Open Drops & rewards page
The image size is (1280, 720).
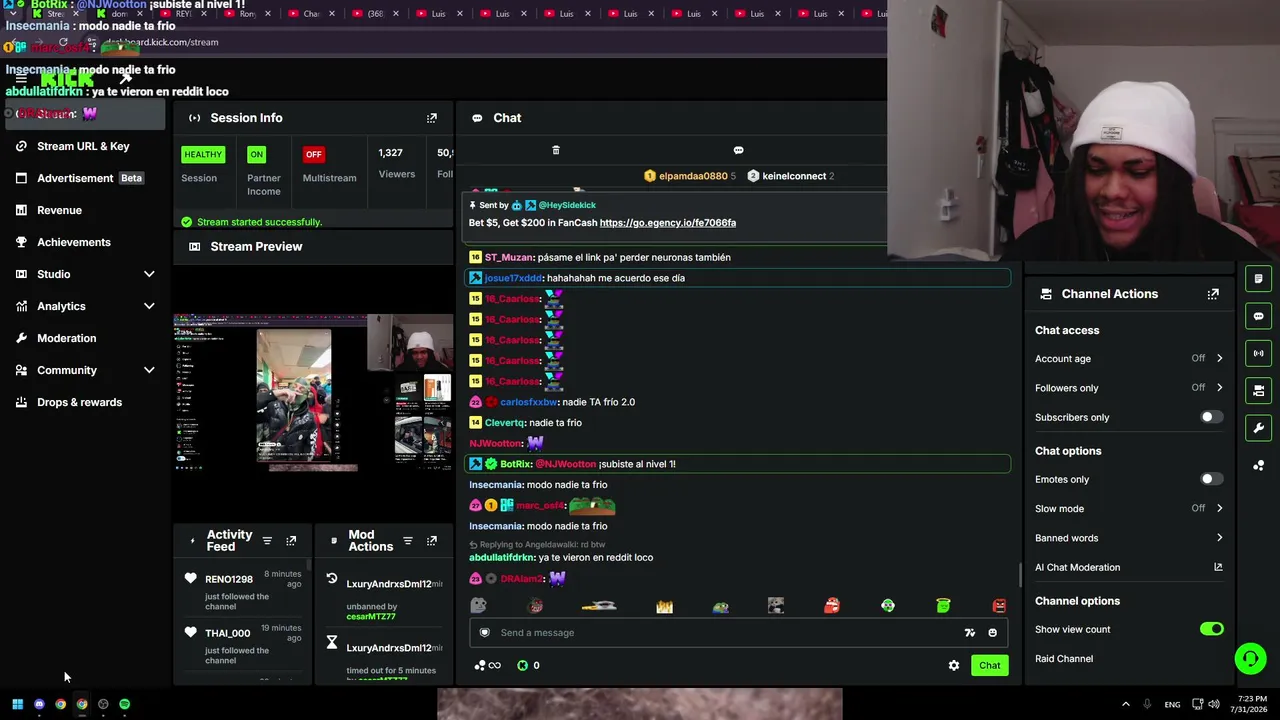pyautogui.click(x=86, y=402)
